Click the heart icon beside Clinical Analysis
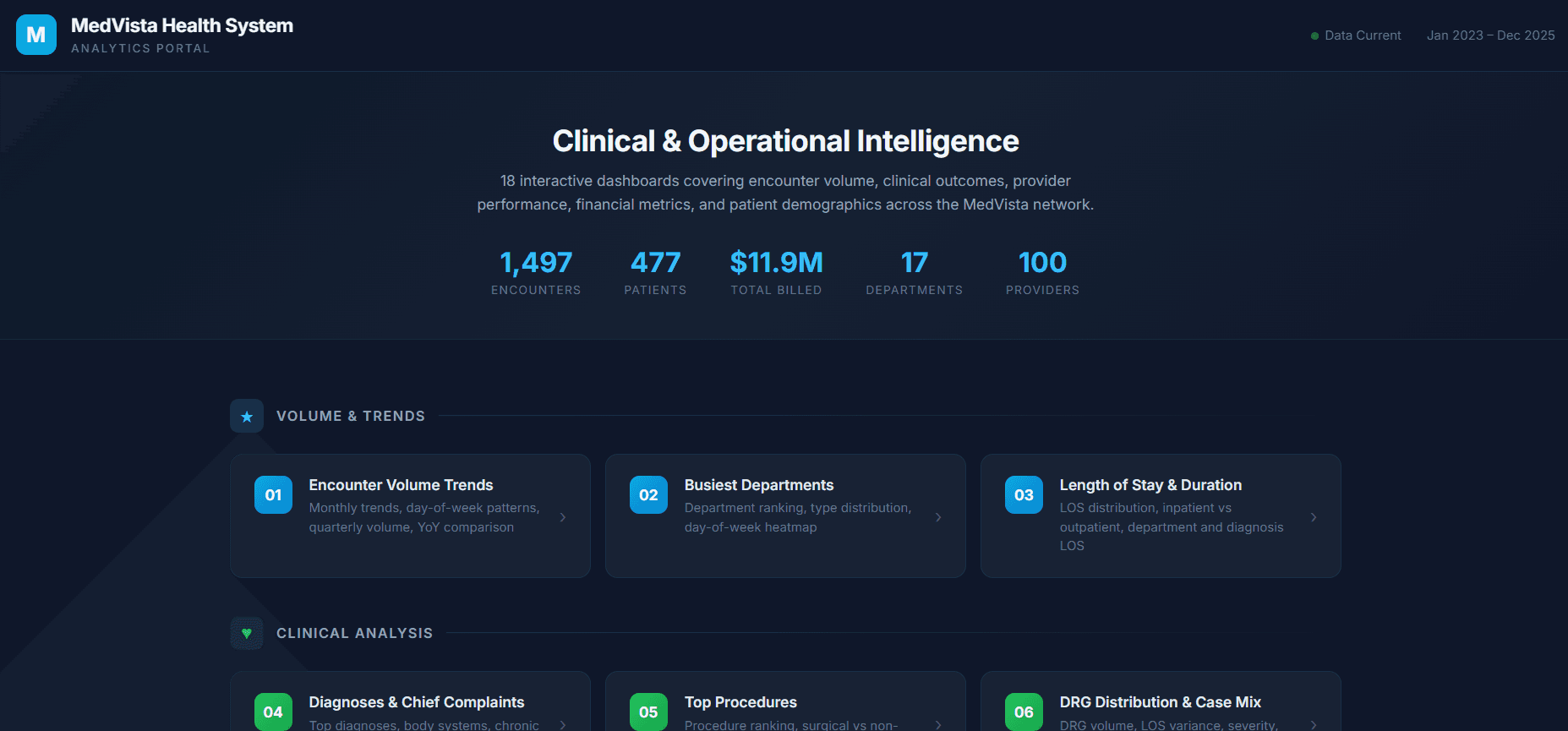 (x=247, y=633)
